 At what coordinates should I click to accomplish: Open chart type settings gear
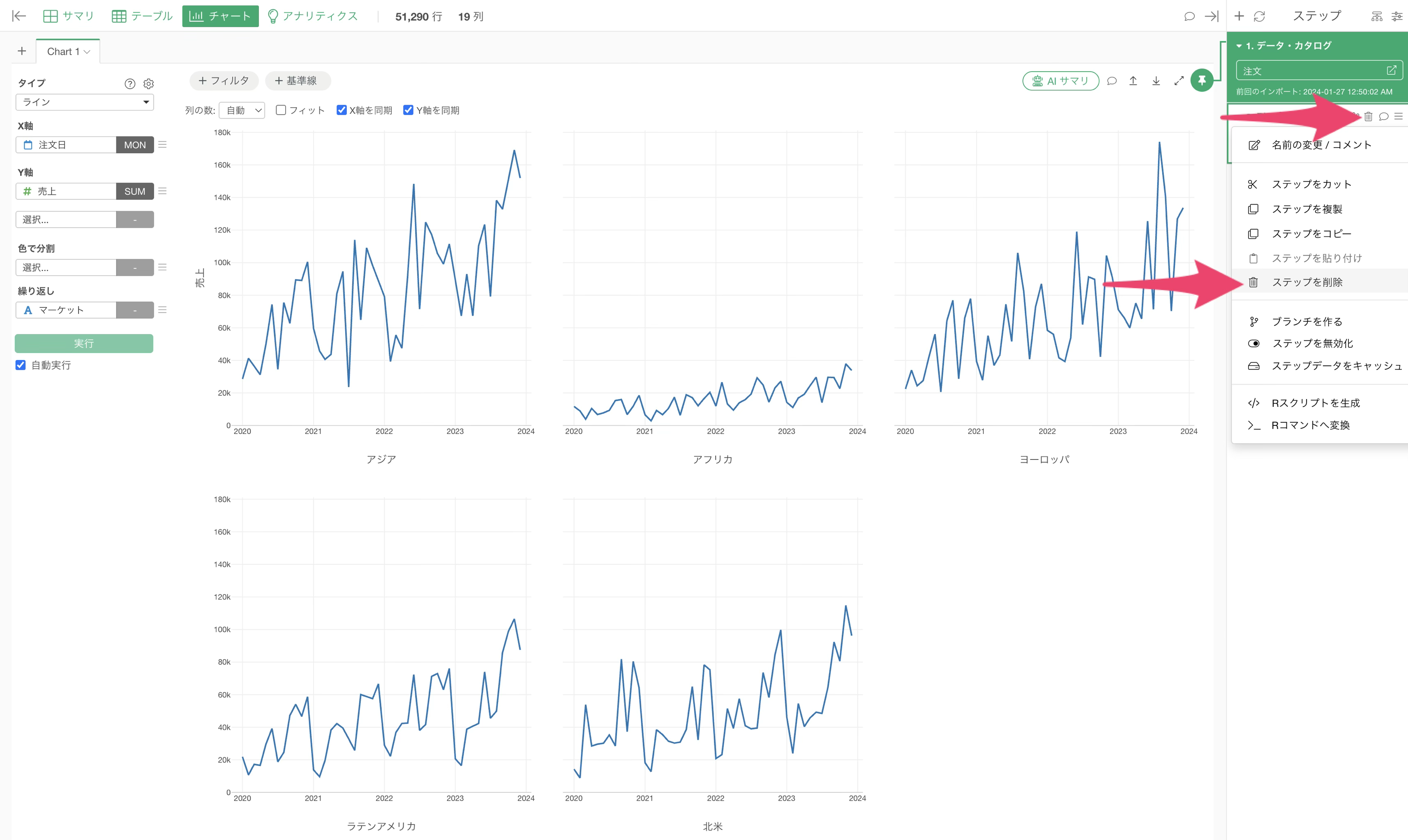click(148, 84)
